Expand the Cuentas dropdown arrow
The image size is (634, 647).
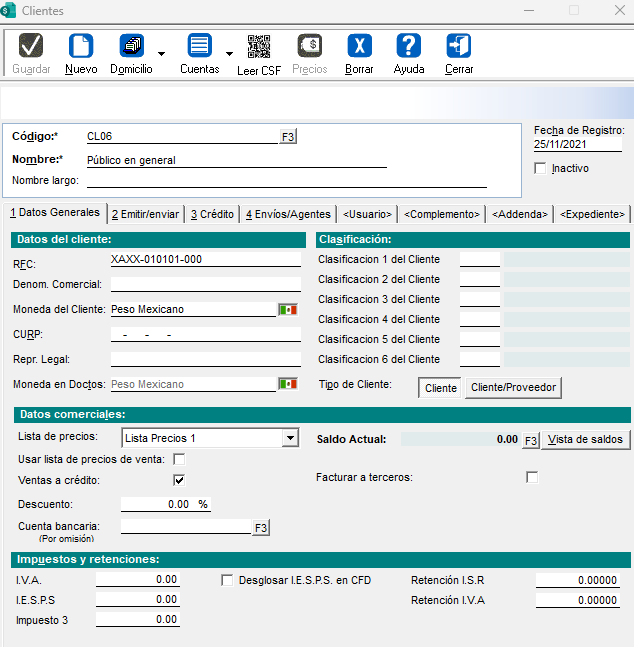point(229,54)
